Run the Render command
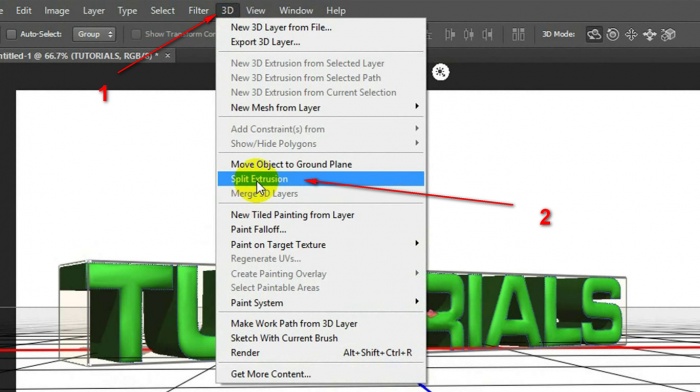Viewport: 700px width, 392px height. click(x=321, y=353)
